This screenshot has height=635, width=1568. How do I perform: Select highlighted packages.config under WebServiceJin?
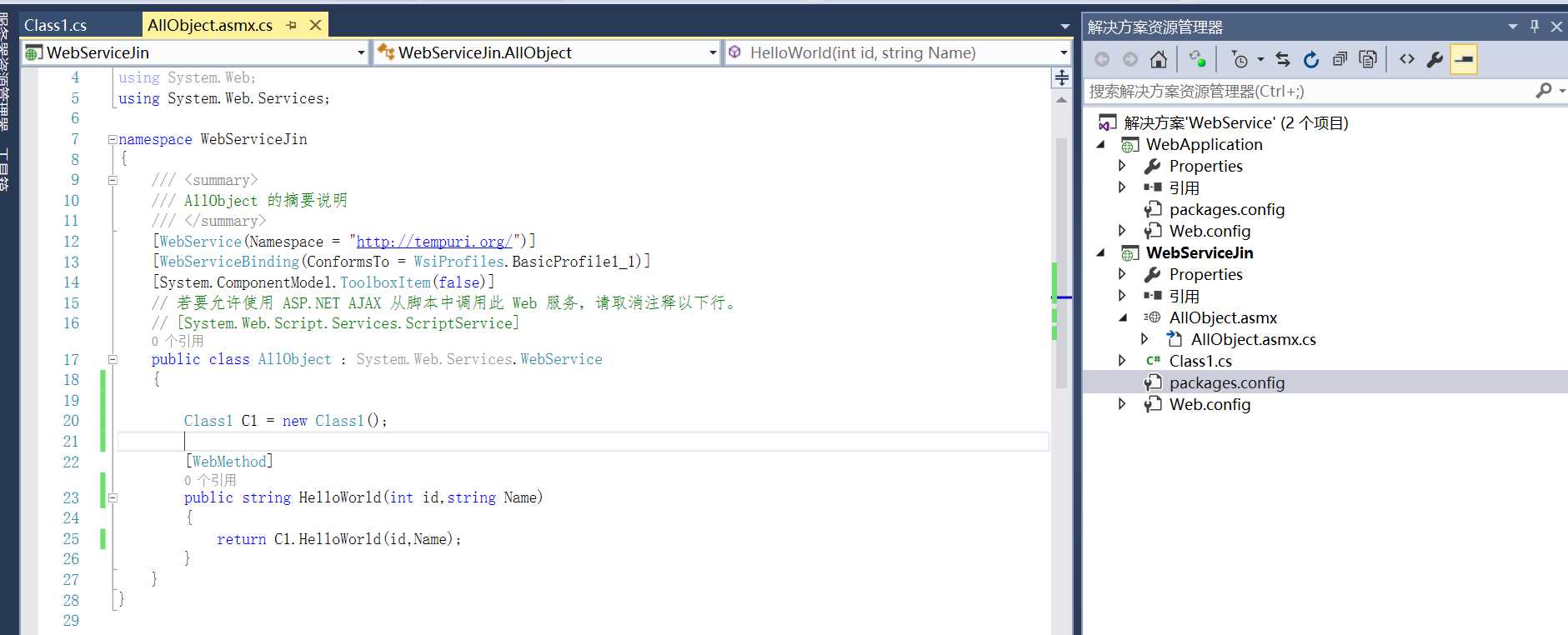(x=1226, y=382)
